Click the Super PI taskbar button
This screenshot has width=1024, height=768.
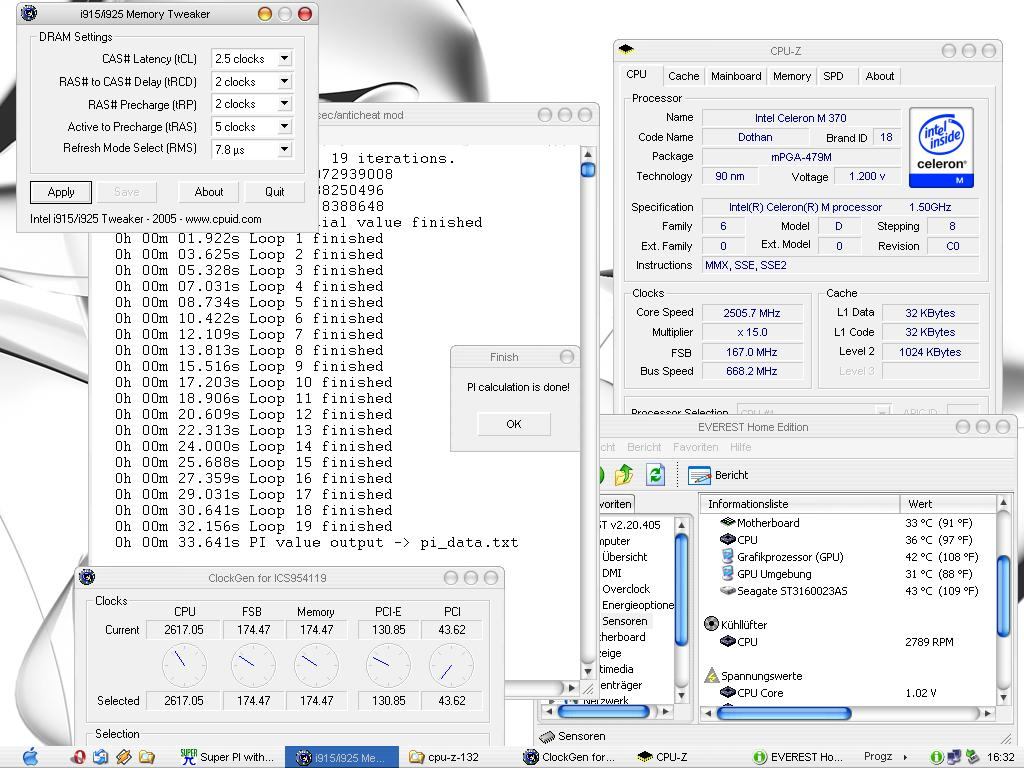227,757
